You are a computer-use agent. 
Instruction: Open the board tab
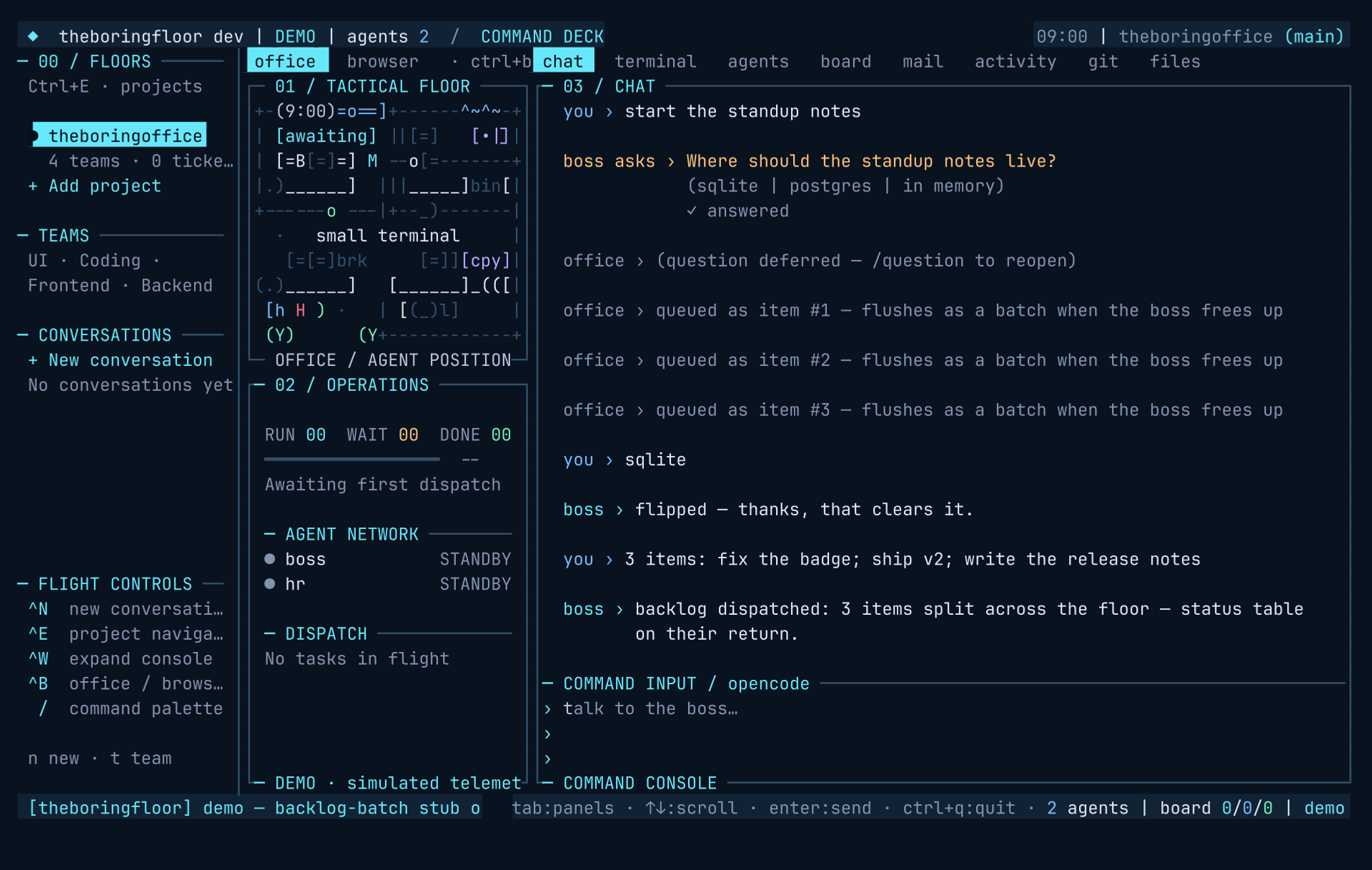tap(846, 61)
